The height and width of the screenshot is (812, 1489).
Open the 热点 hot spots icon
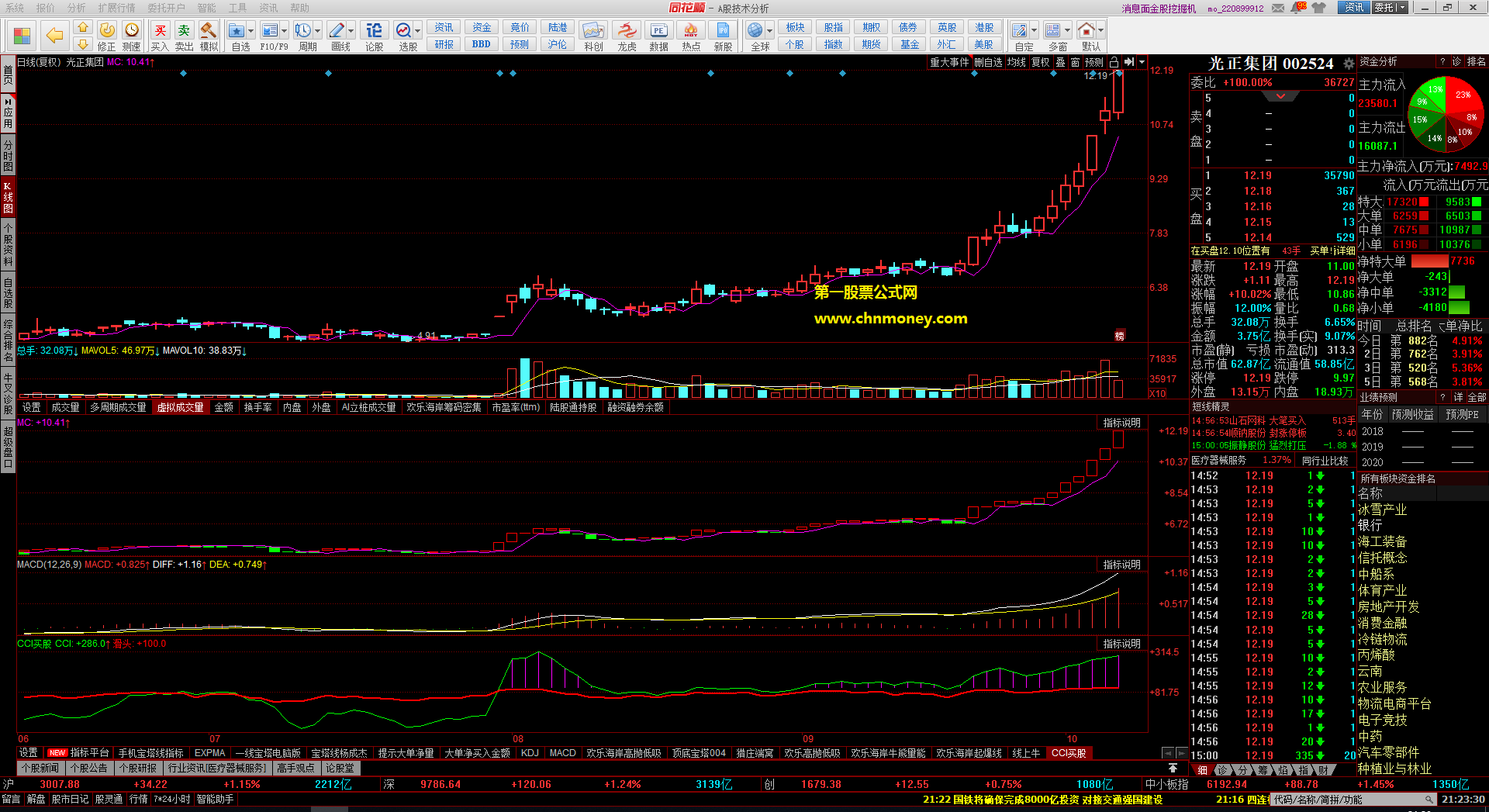(x=690, y=36)
